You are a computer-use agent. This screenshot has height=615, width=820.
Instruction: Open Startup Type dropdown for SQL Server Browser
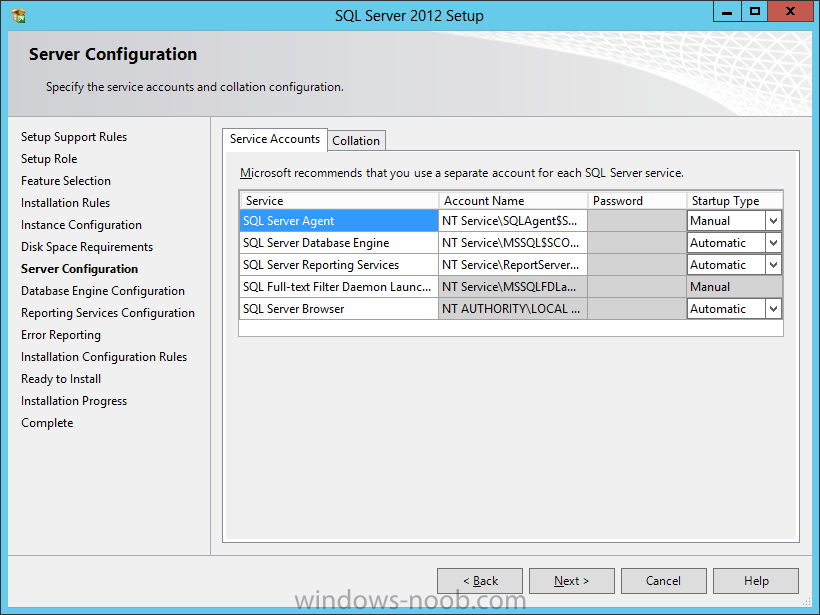click(x=773, y=309)
